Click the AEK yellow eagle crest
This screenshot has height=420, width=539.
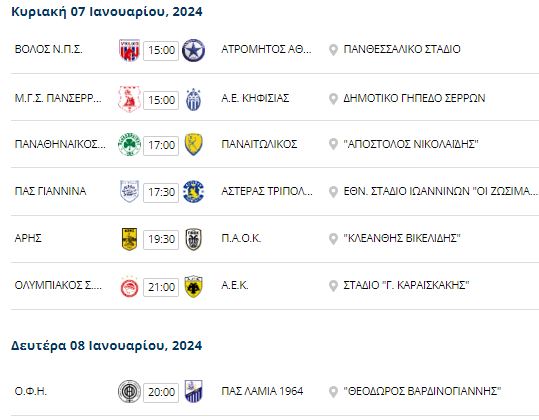click(x=194, y=286)
